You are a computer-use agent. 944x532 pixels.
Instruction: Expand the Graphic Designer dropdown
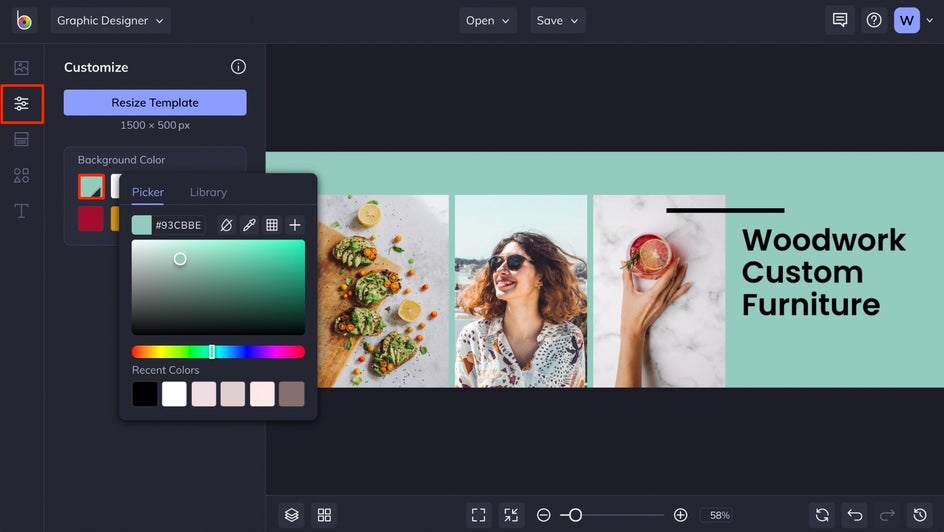pyautogui.click(x=110, y=21)
